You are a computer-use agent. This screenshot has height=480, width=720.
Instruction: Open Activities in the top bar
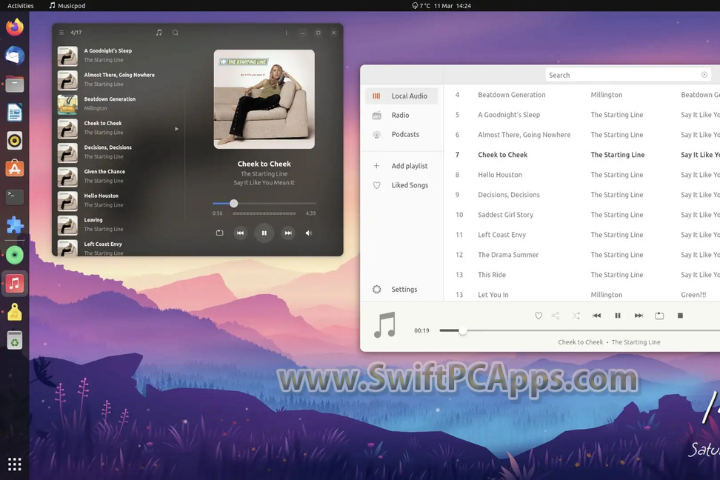pos(21,6)
